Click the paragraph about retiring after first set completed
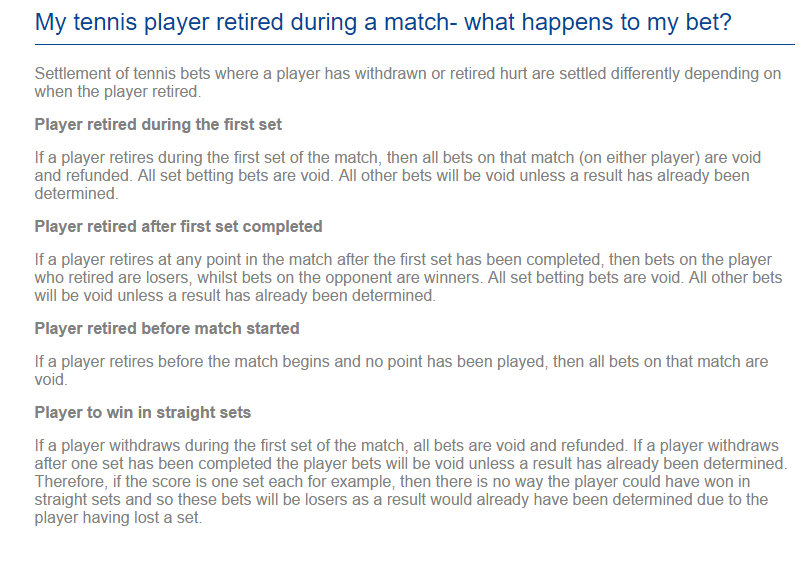The height and width of the screenshot is (572, 804). [x=408, y=277]
